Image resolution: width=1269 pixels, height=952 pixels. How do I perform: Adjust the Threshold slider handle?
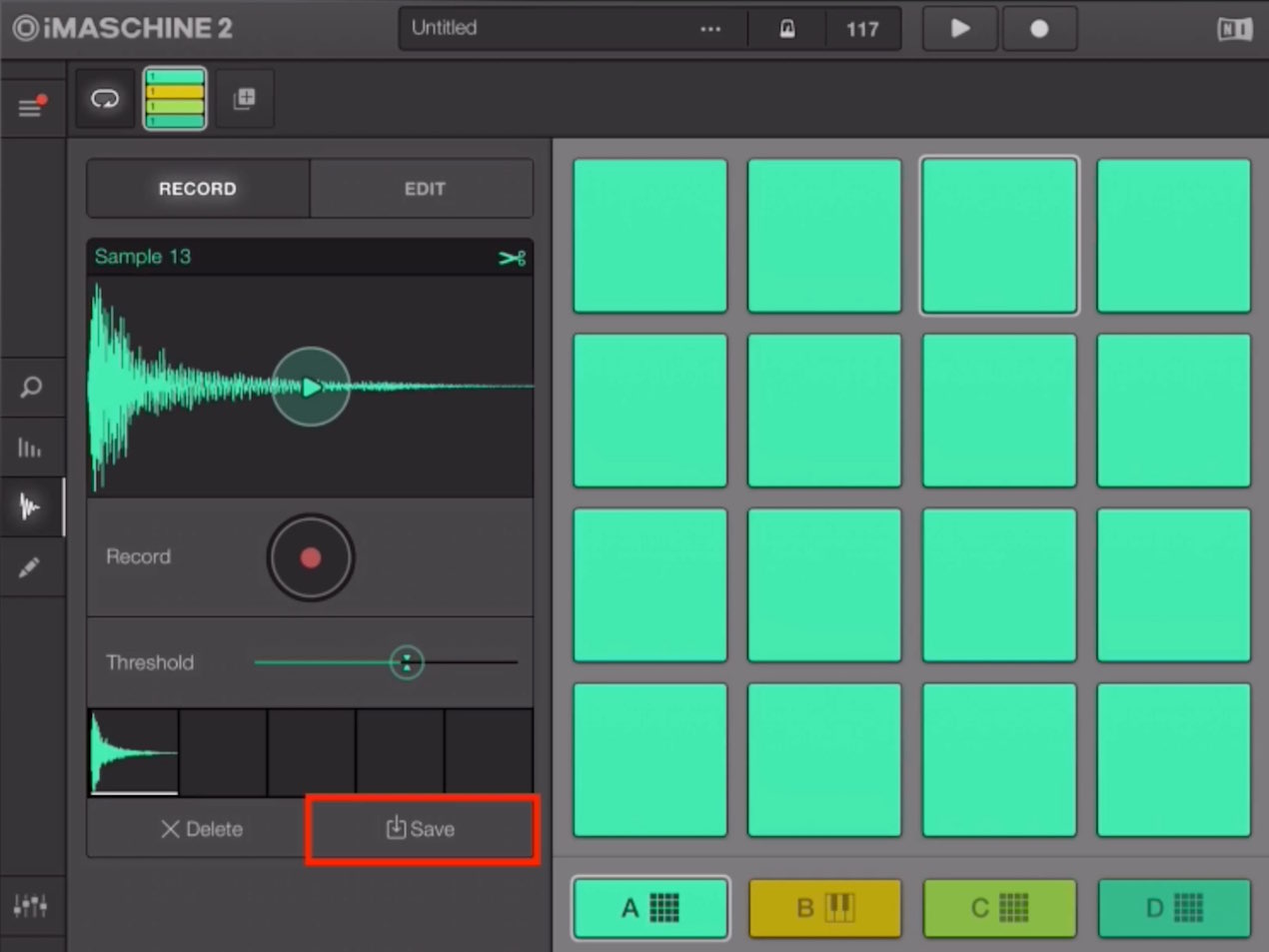[x=406, y=662]
